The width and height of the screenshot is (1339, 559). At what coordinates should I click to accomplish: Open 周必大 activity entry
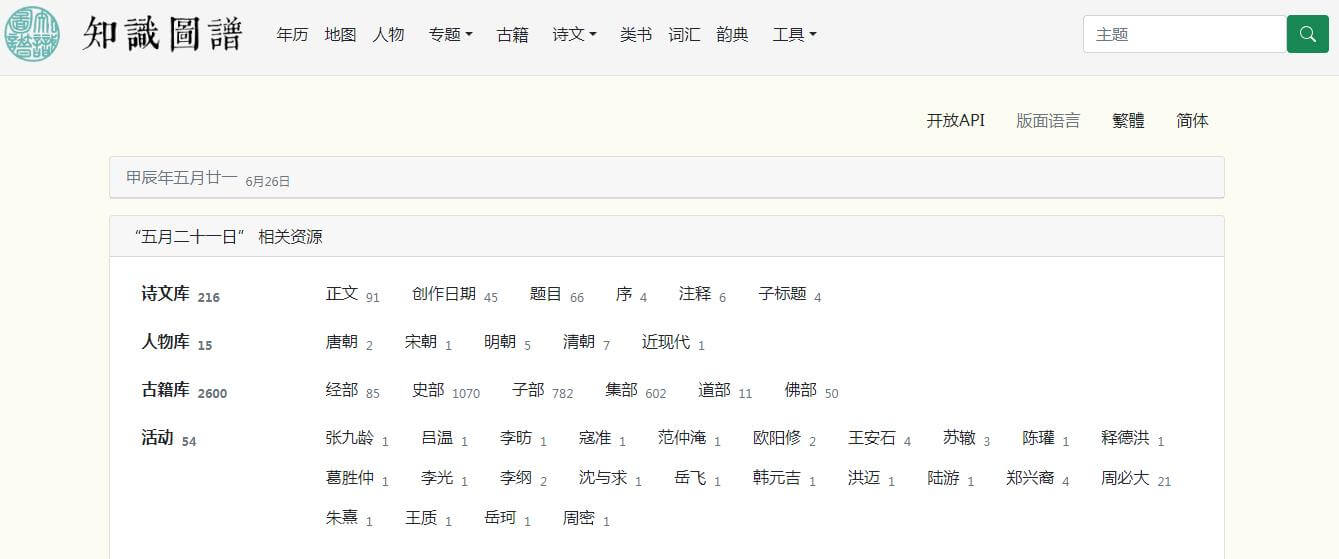coord(1125,478)
